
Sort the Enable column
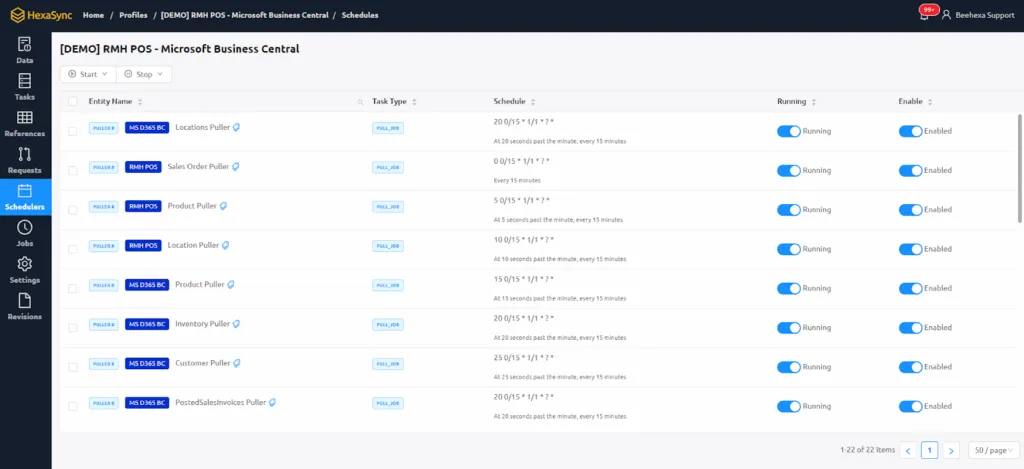930,102
